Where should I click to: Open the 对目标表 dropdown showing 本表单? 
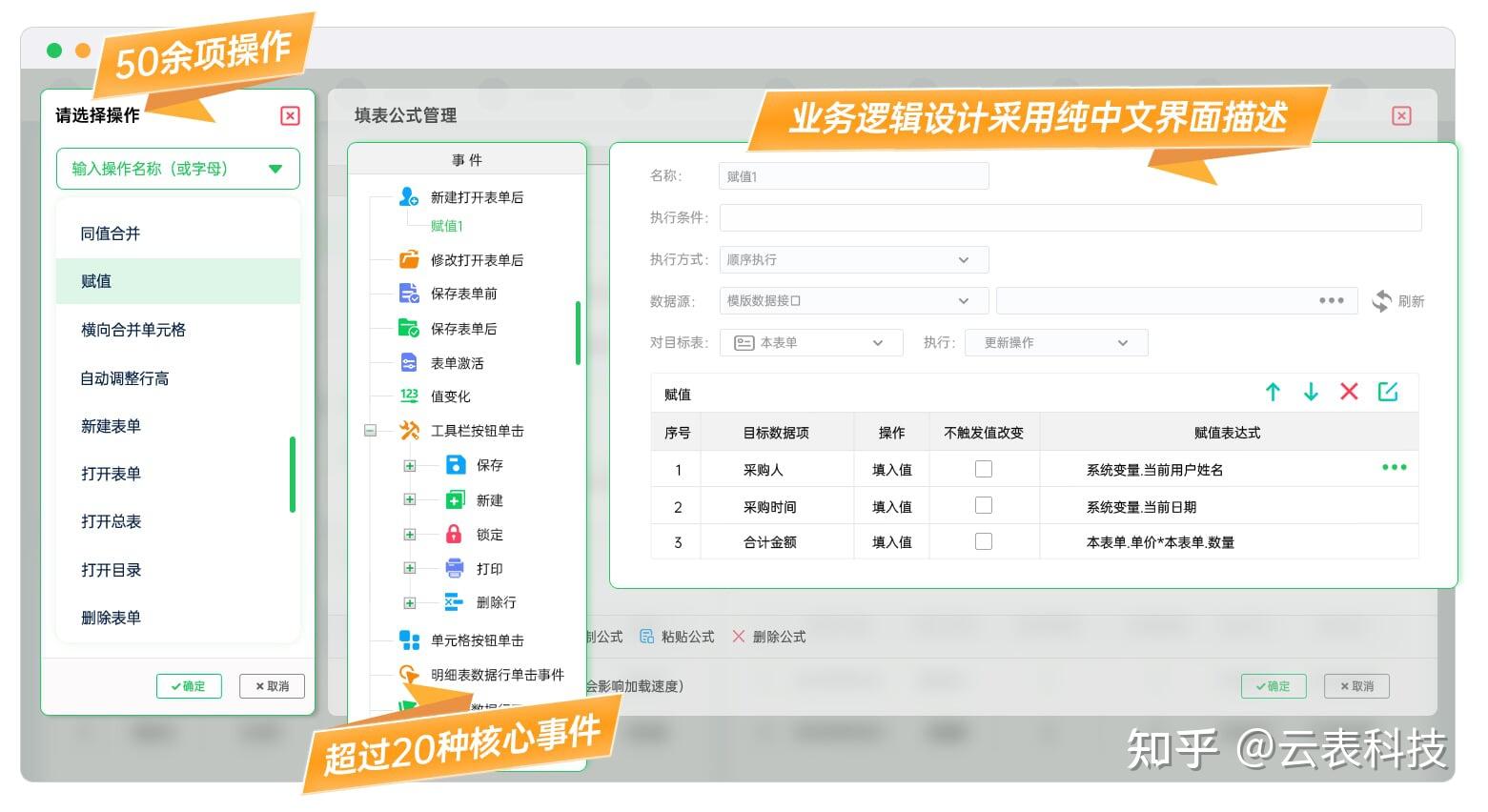point(809,342)
